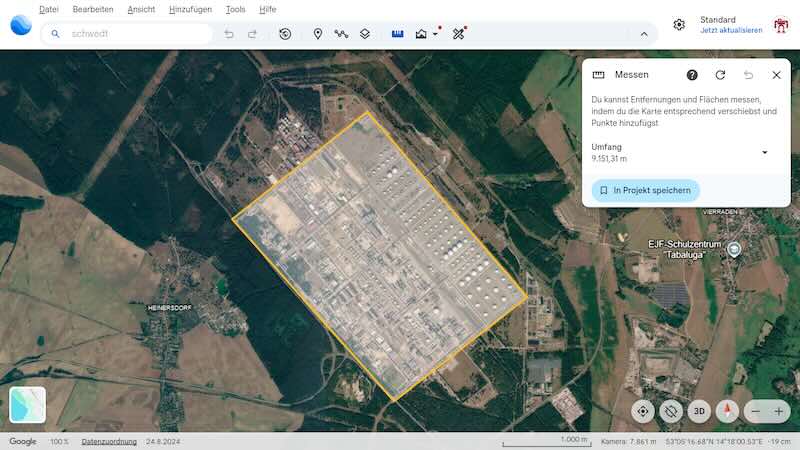
Task: Restart measurement with refresh icon
Action: coord(720,75)
